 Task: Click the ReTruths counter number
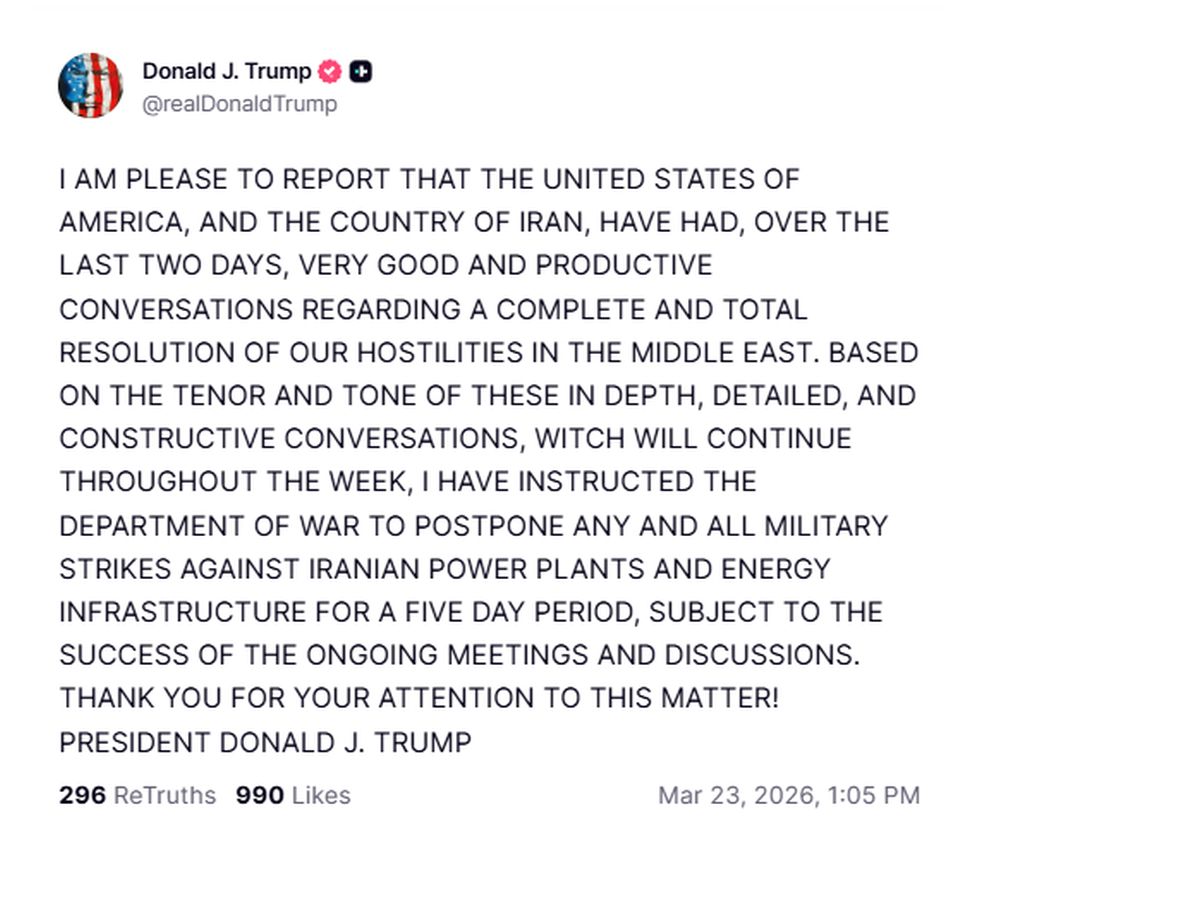point(80,796)
